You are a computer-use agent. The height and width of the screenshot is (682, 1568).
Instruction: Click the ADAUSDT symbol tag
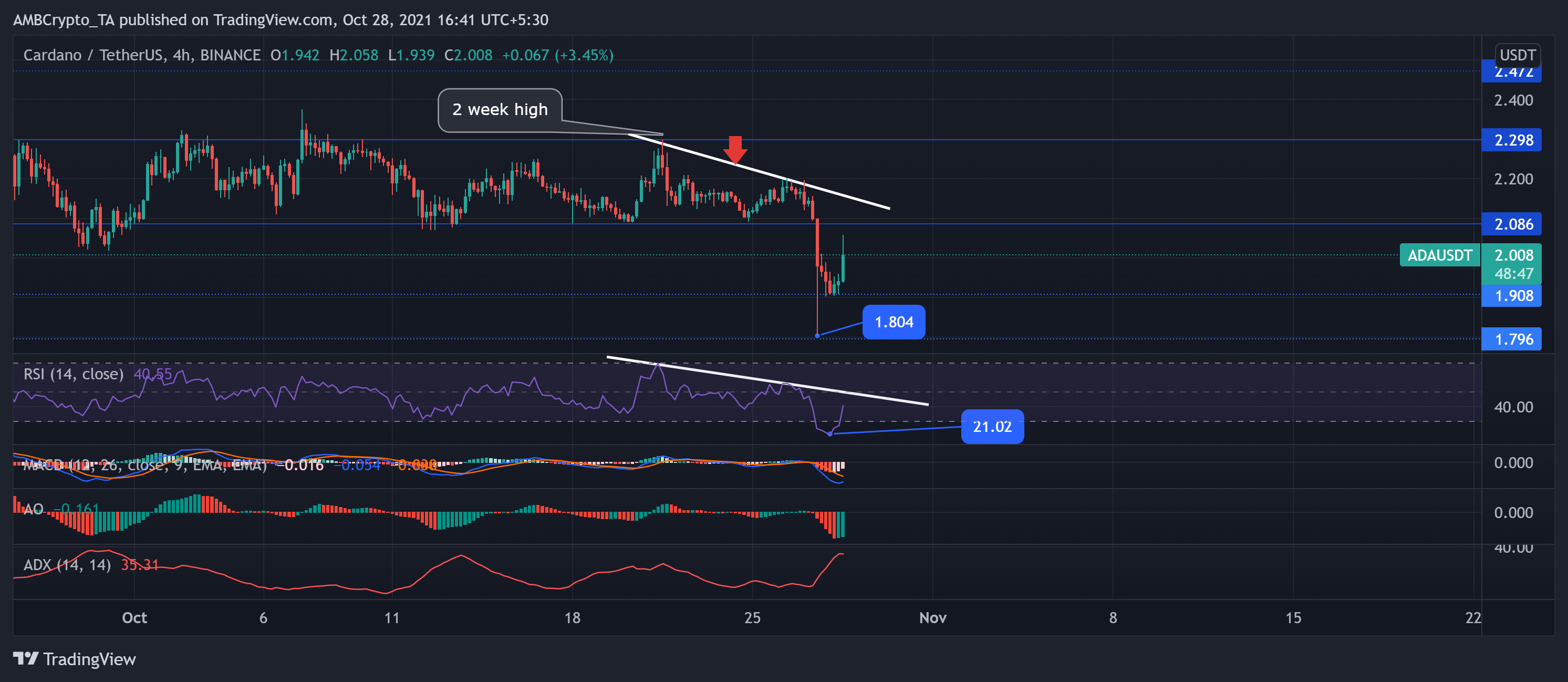[x=1439, y=255]
